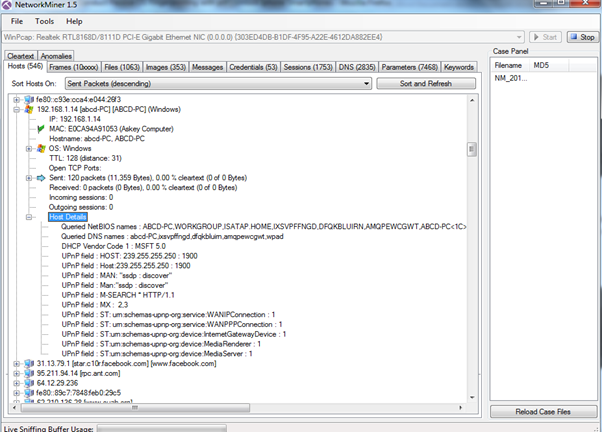Select the UPnP field M-SEARCH * HTTP/1.1 row
This screenshot has width=602, height=432.
point(118,295)
